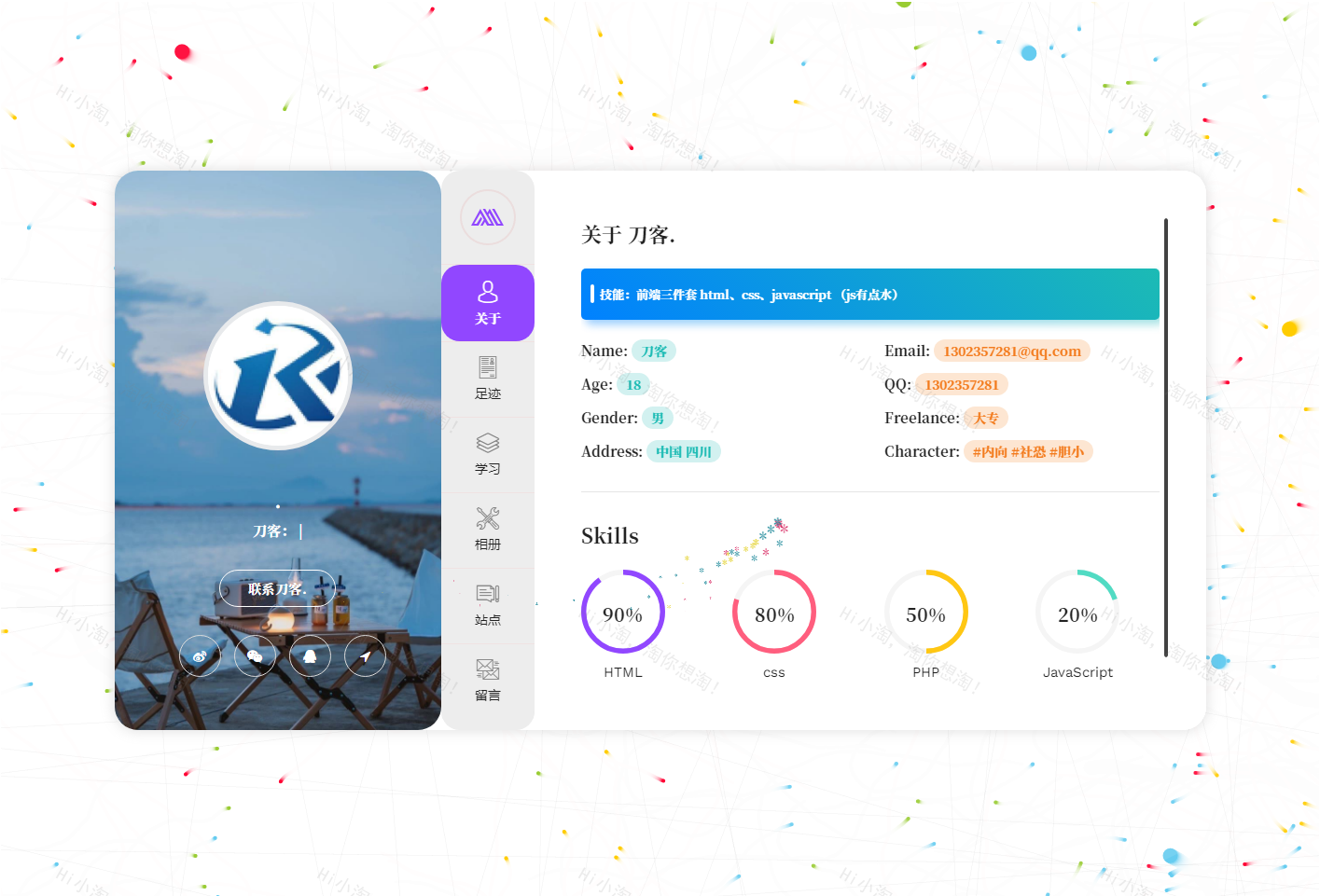The image size is (1320, 896).
Task: Click the paper plane location icon
Action: [365, 656]
